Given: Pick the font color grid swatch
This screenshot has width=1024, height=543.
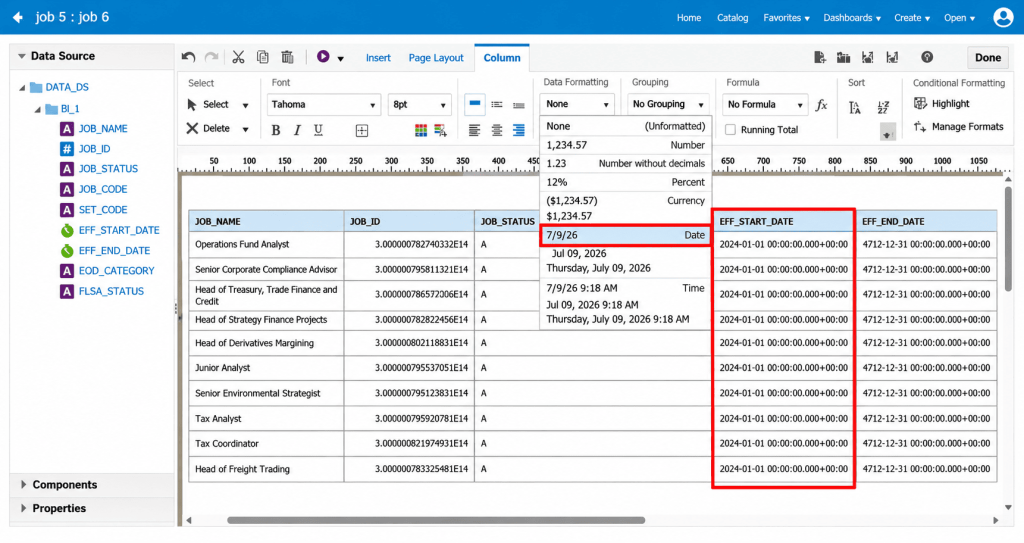Looking at the screenshot, I should 421,131.
